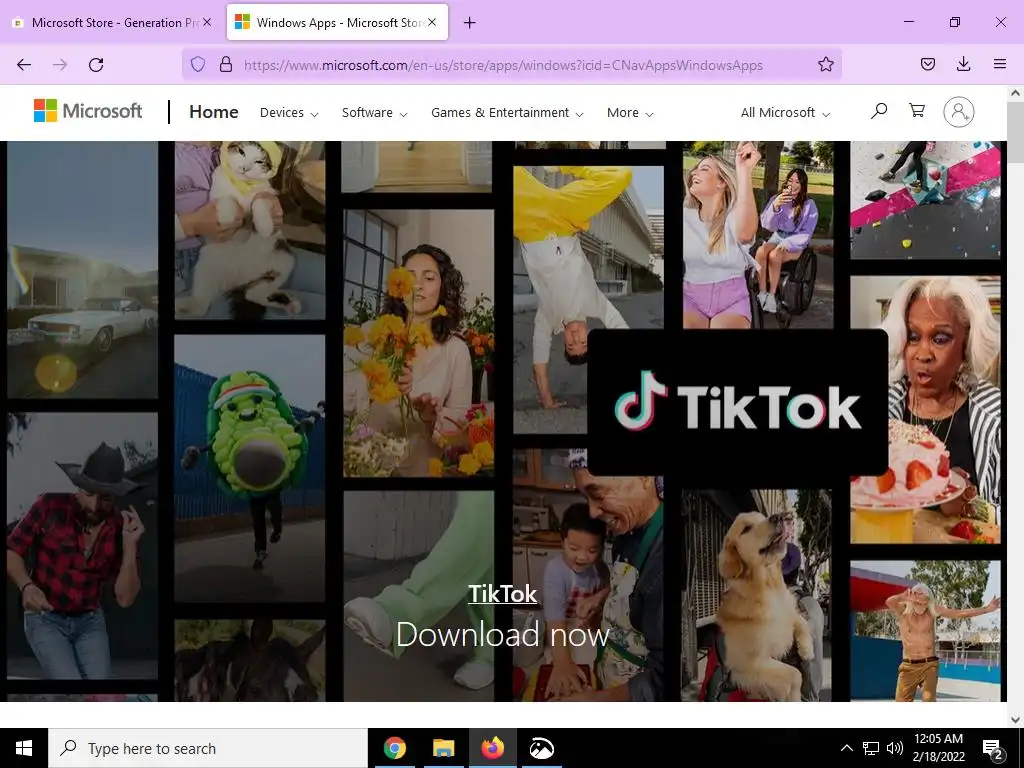Screen dimensions: 1024x768
Task: Open File Explorer from the taskbar
Action: coord(443,748)
